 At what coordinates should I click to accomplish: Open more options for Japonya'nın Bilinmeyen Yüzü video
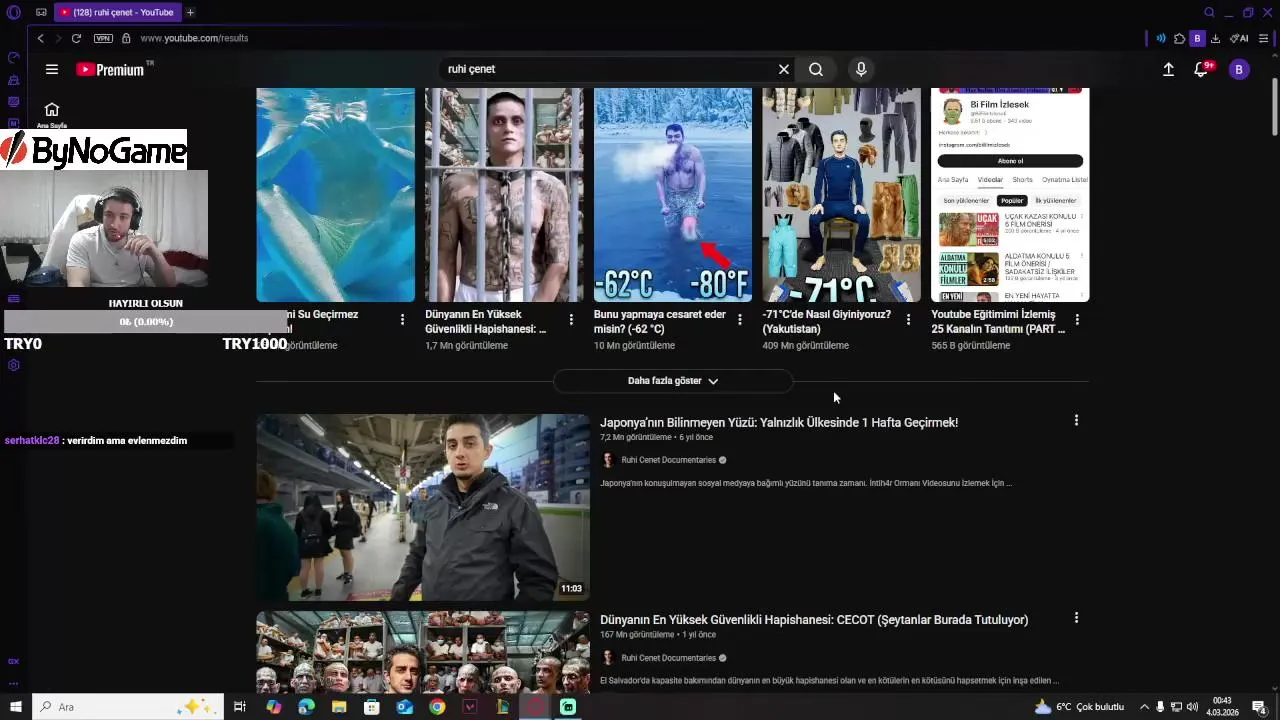(1076, 421)
